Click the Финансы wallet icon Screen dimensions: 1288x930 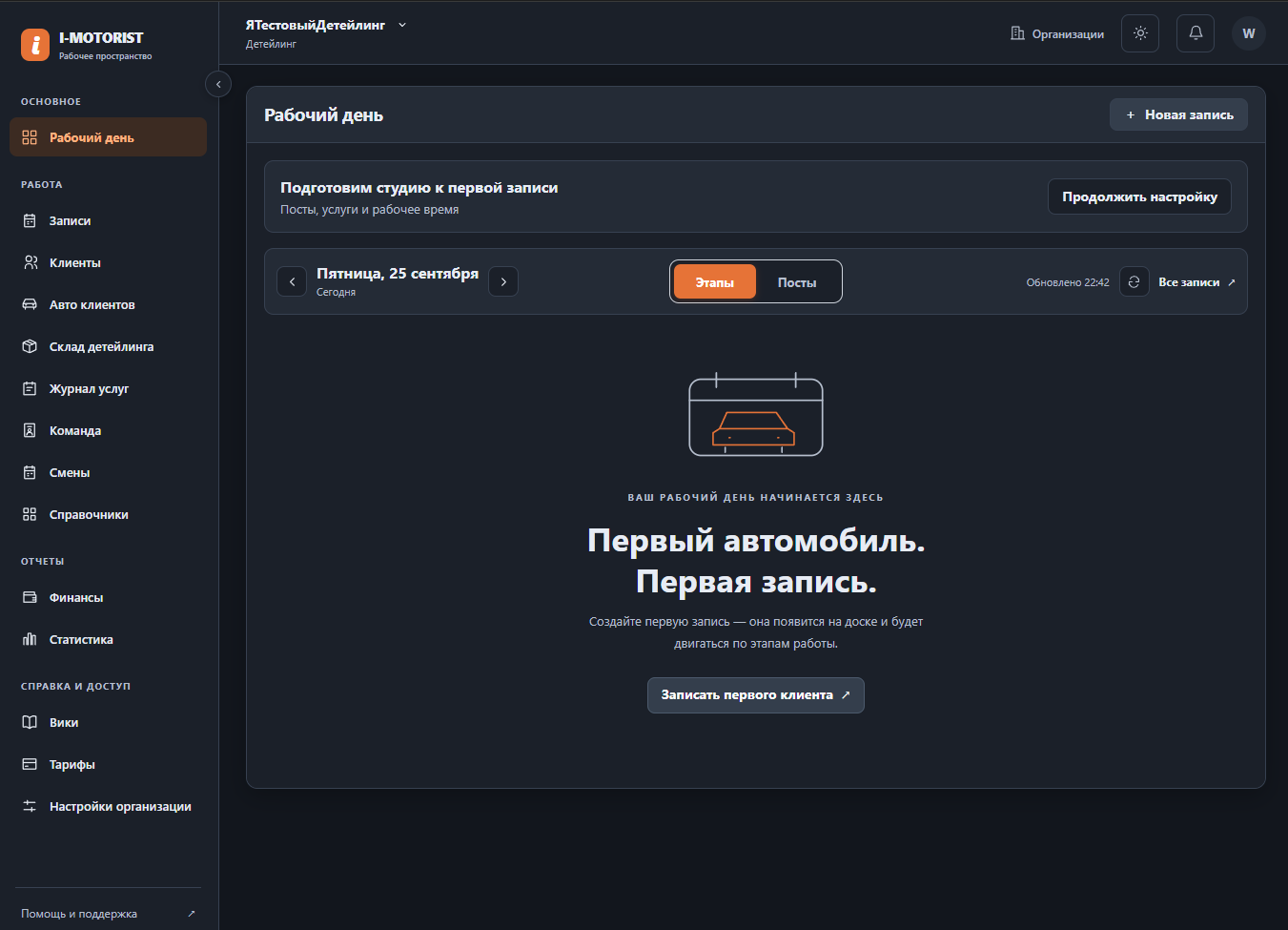(x=30, y=598)
